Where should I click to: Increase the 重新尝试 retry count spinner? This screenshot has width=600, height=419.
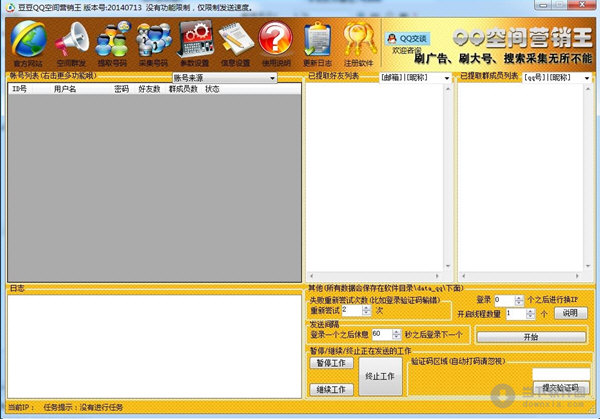click(366, 308)
